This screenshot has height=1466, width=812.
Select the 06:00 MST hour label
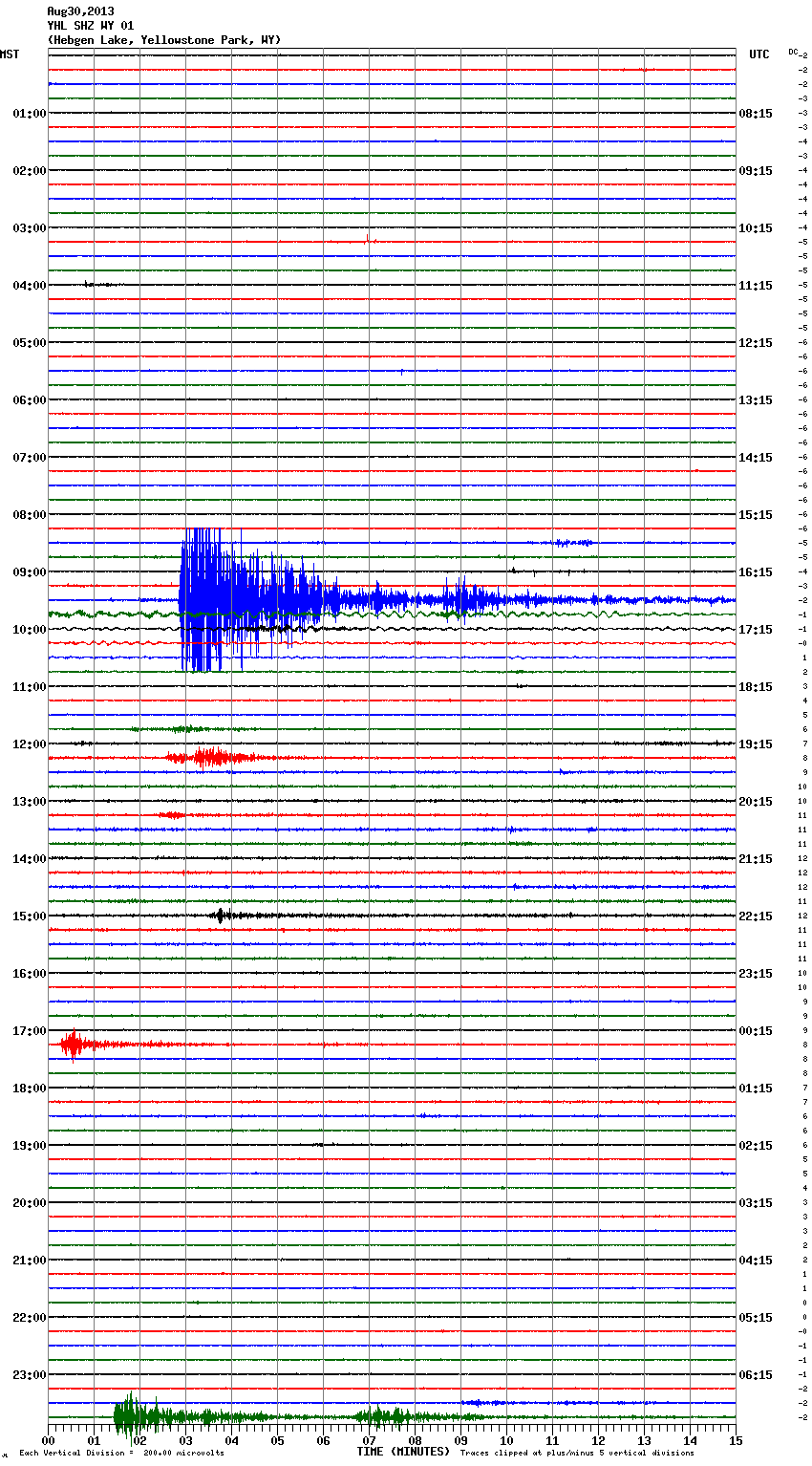(x=30, y=400)
